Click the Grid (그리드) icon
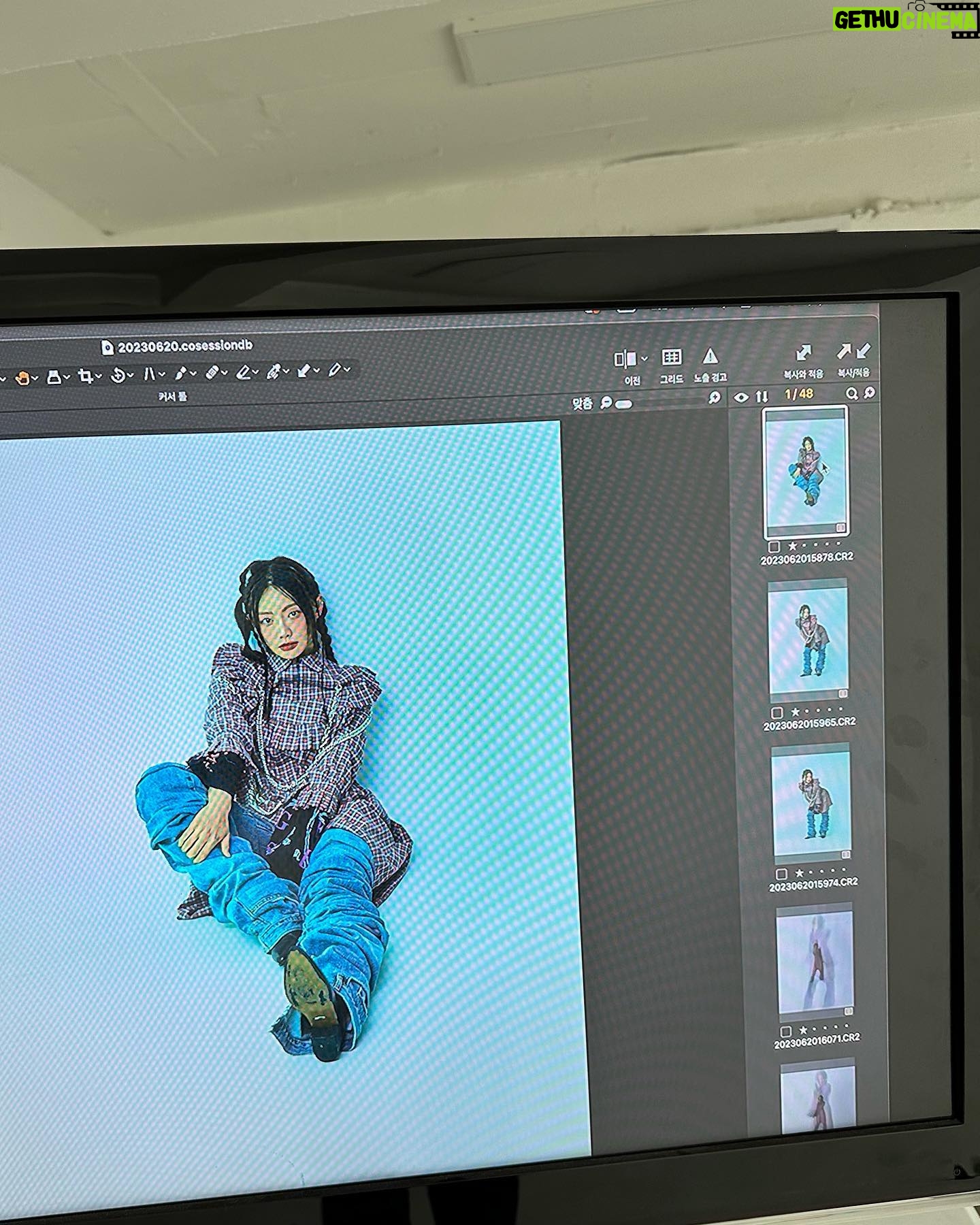 672,357
